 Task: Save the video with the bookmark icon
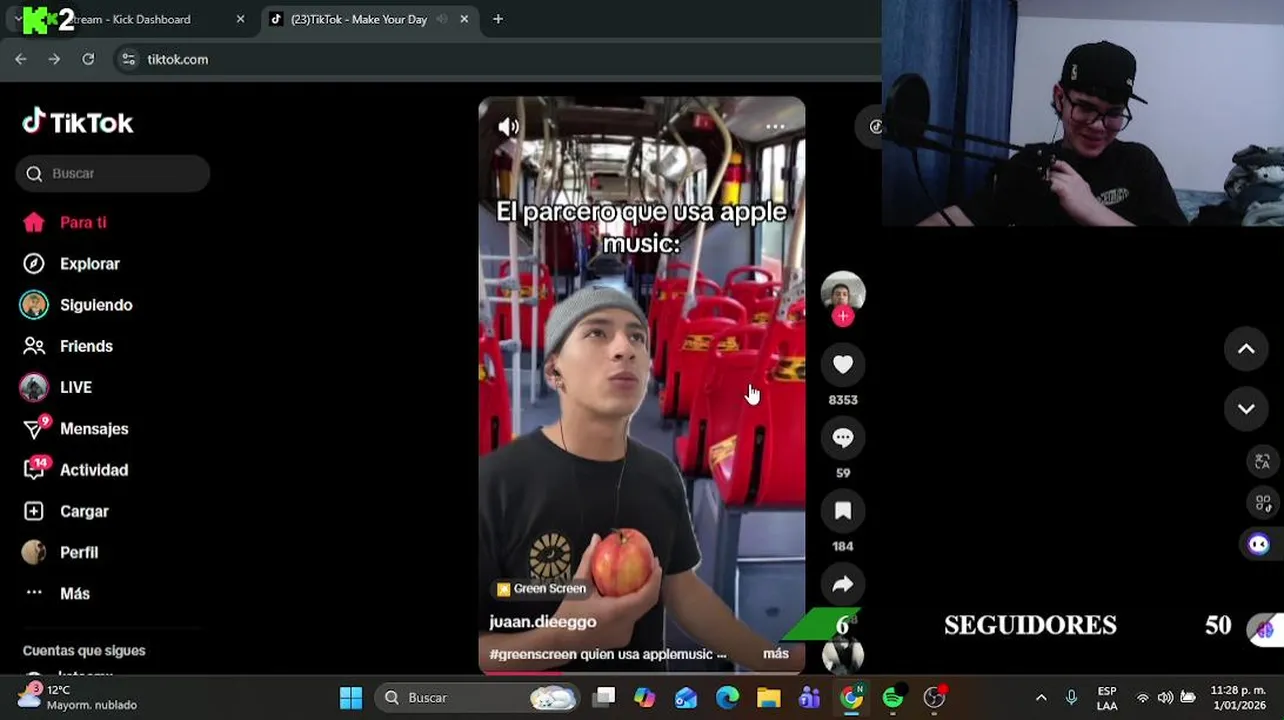tap(843, 511)
